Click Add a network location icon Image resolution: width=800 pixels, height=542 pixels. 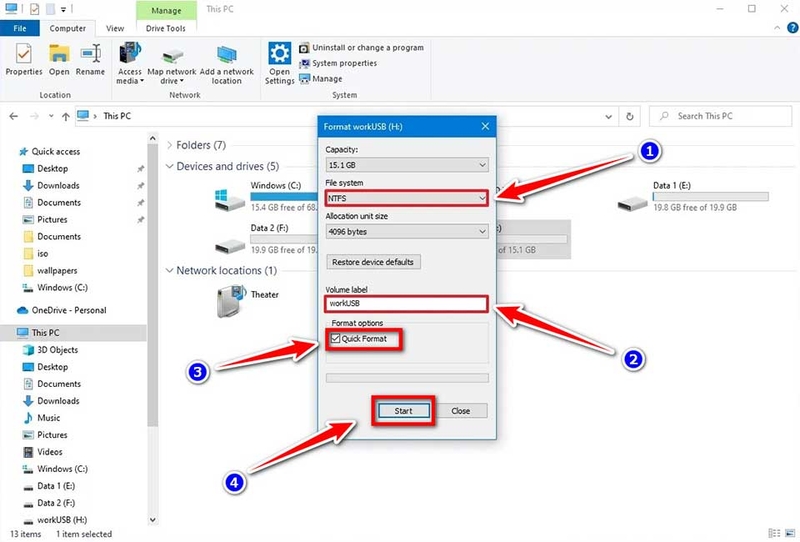click(x=227, y=64)
